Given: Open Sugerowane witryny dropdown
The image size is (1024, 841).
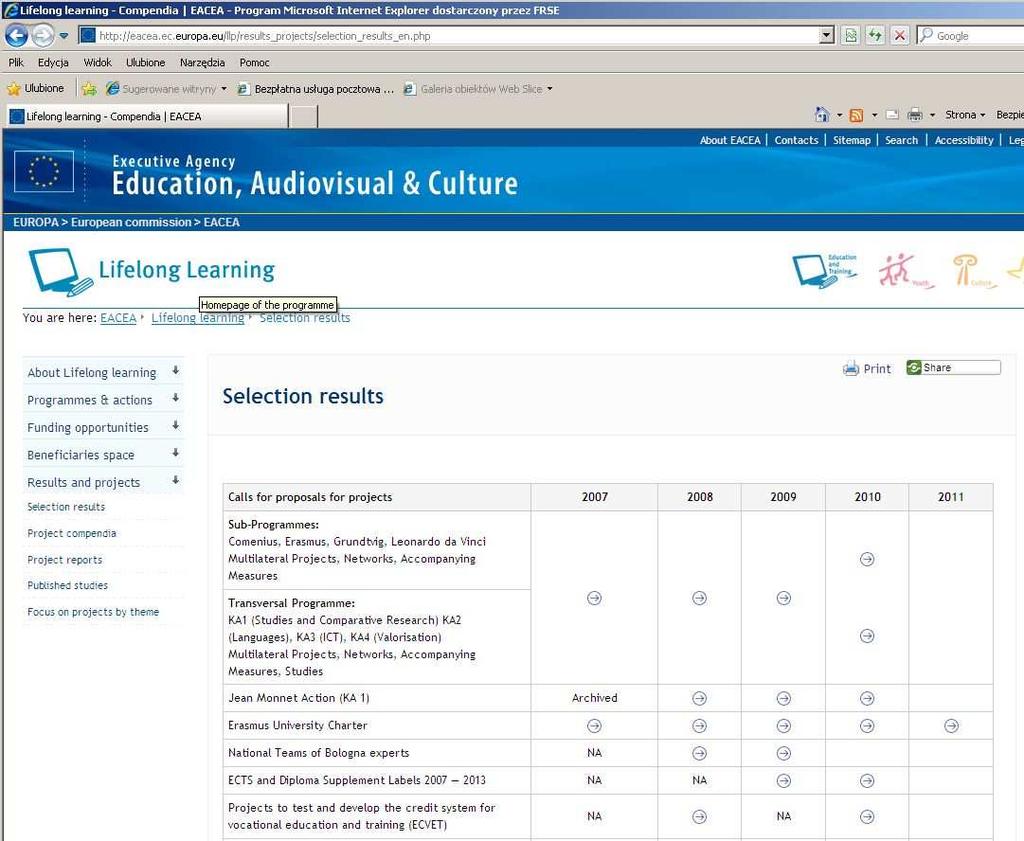Looking at the screenshot, I should [x=167, y=89].
